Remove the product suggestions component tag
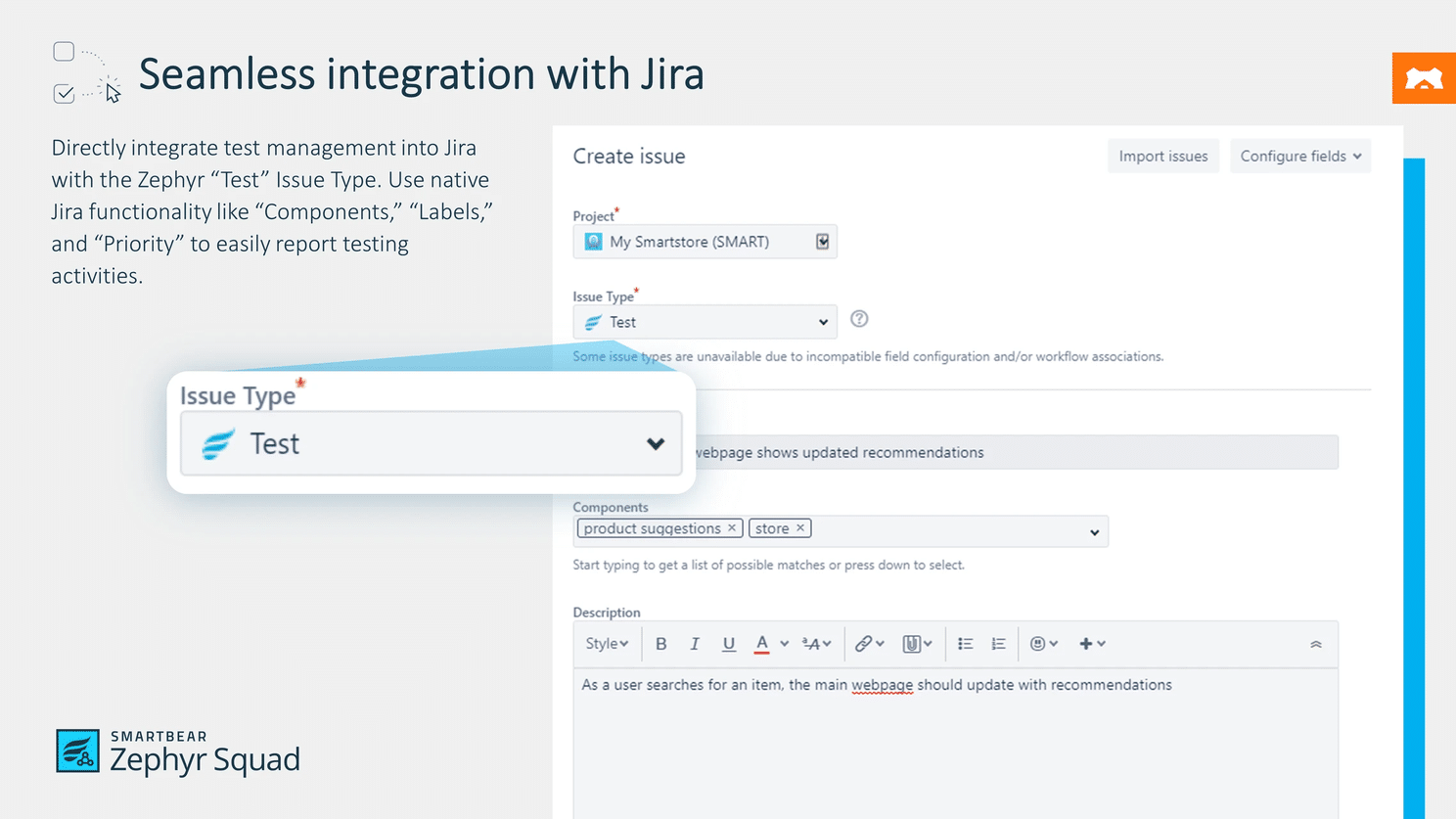The width and height of the screenshot is (1456, 819). coord(731,528)
